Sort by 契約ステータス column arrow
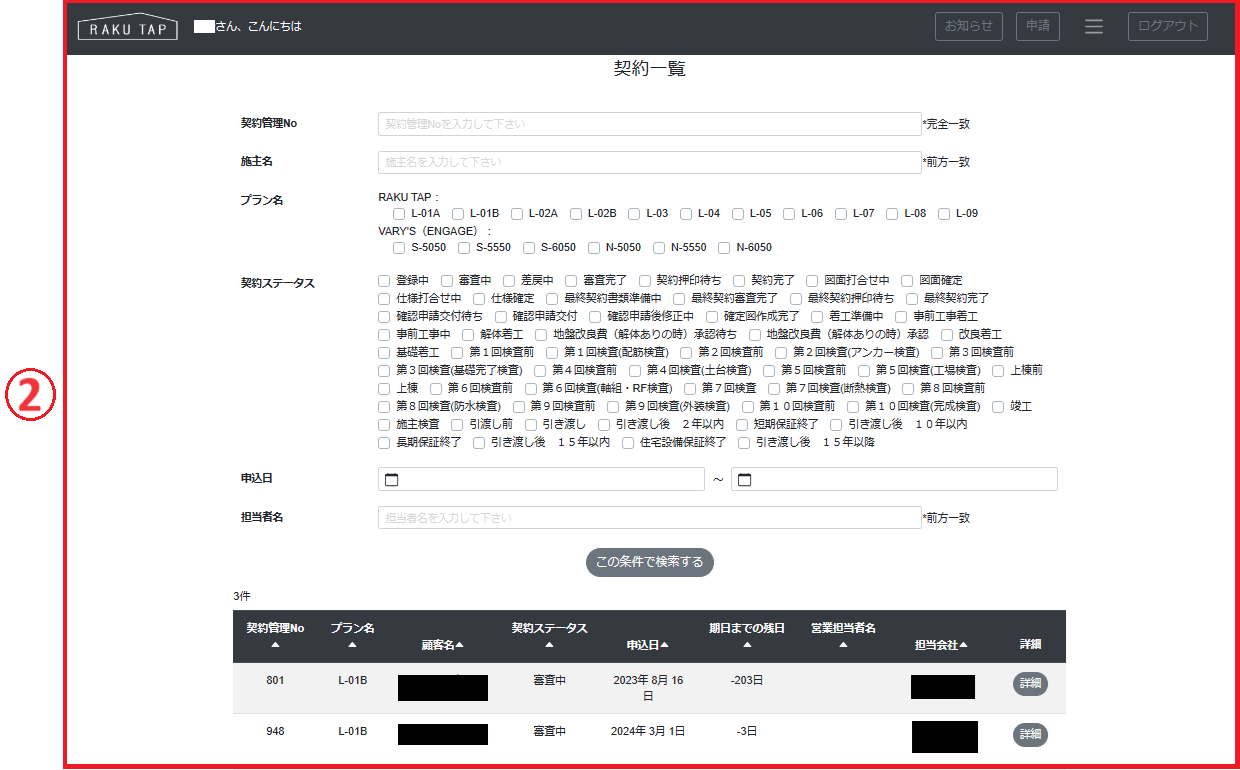Screen dimensions: 1240x770 point(549,645)
